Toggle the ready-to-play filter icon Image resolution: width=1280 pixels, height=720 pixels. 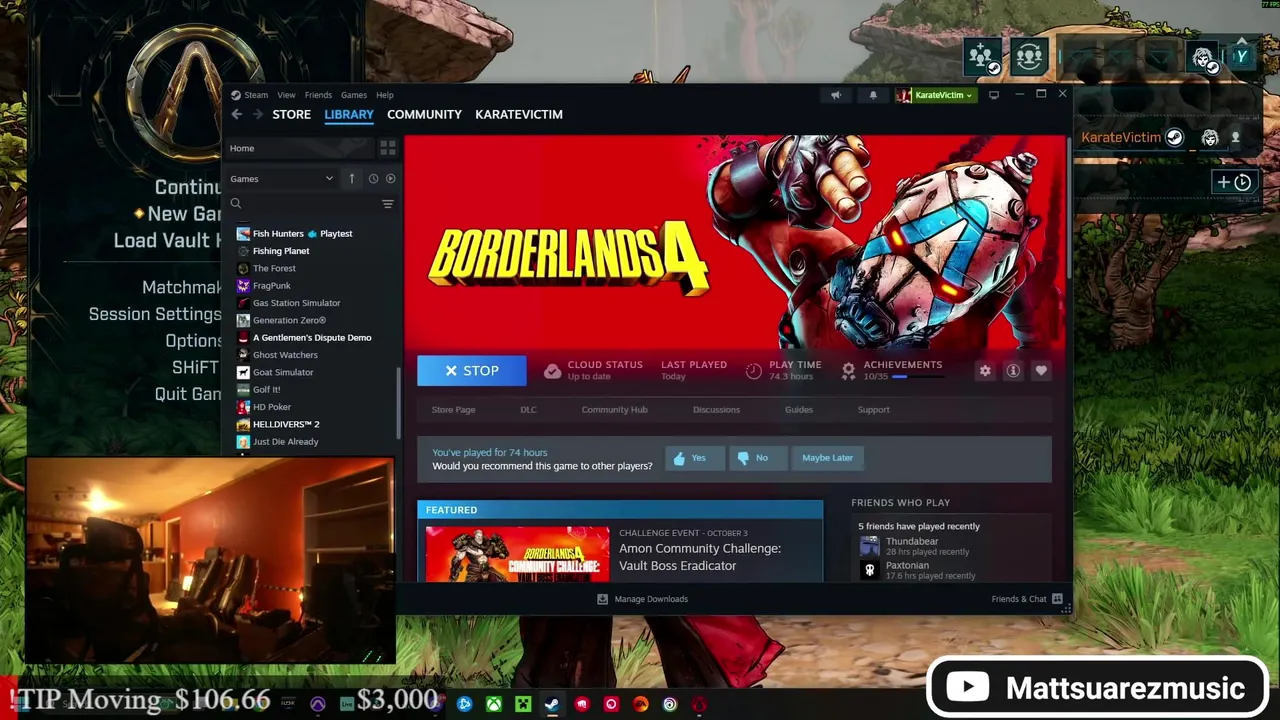pyautogui.click(x=390, y=179)
